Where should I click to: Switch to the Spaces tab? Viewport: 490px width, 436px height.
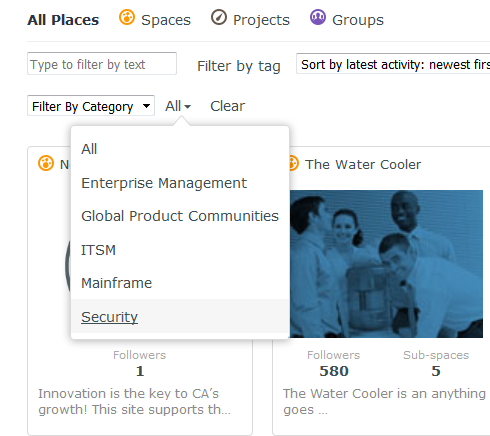[166, 20]
